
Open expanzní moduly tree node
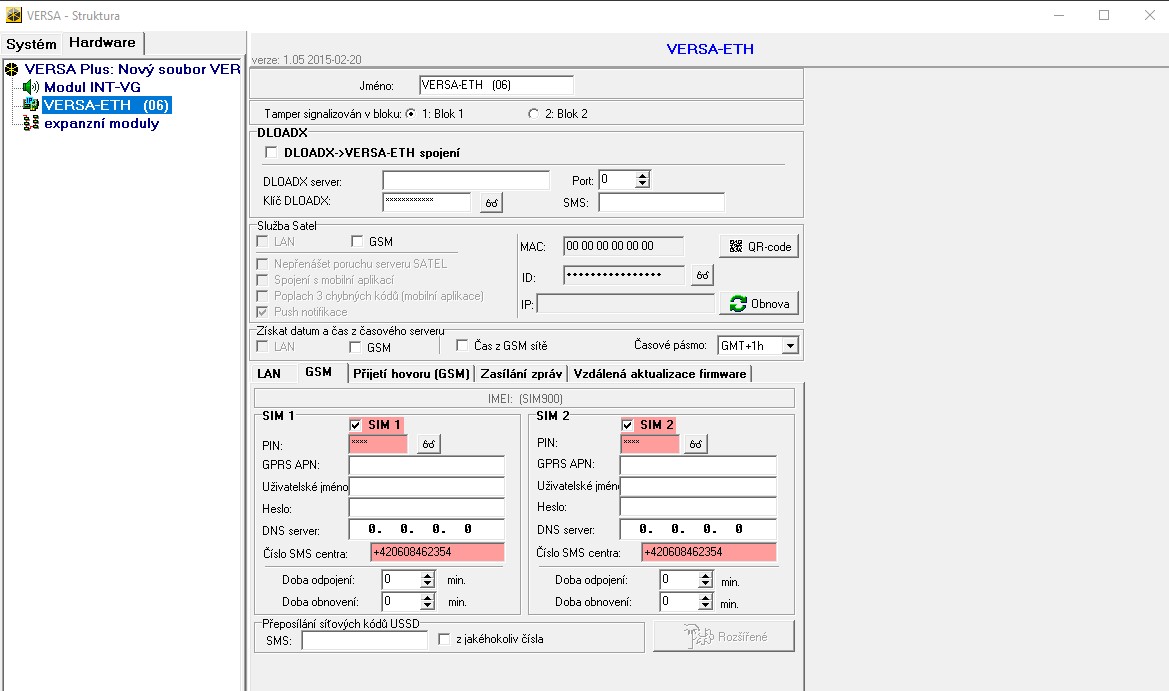(x=100, y=123)
